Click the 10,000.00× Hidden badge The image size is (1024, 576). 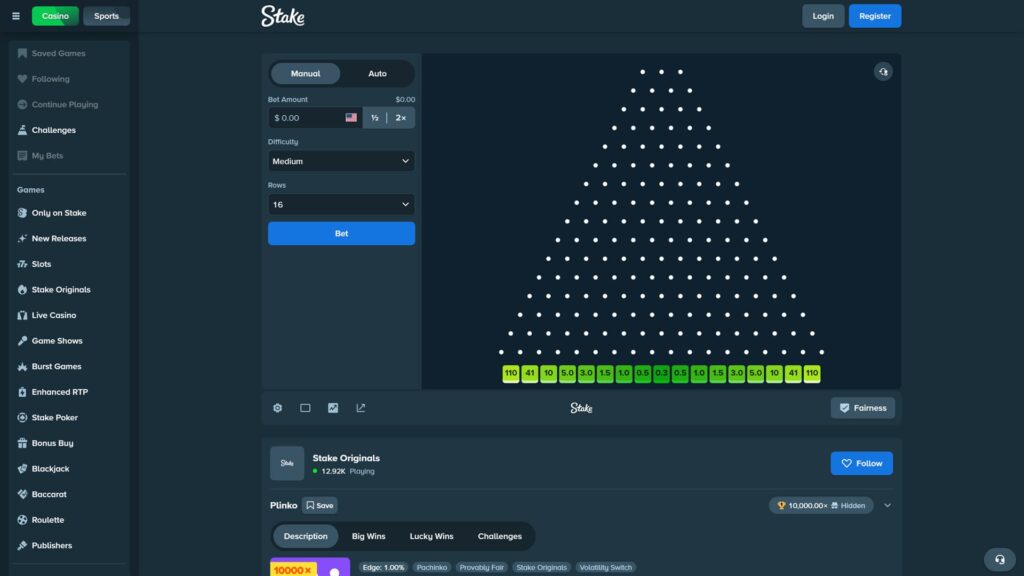coord(821,505)
